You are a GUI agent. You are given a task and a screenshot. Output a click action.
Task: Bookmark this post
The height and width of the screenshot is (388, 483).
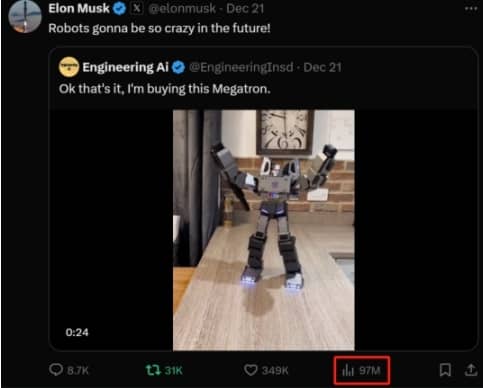tap(445, 370)
